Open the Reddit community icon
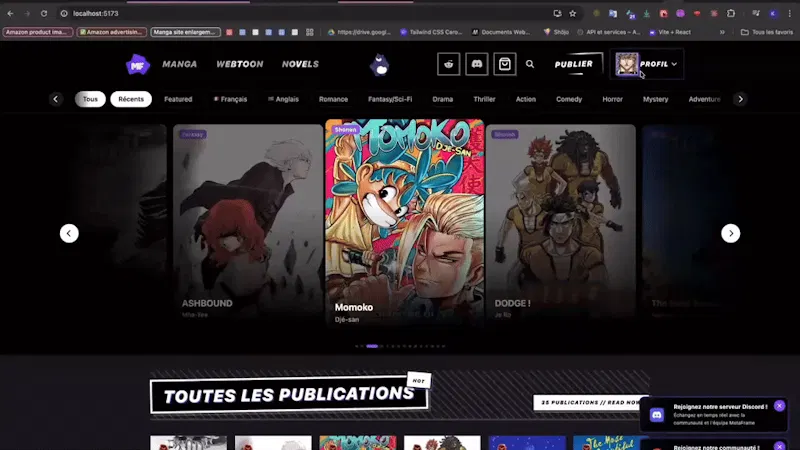 click(x=448, y=64)
